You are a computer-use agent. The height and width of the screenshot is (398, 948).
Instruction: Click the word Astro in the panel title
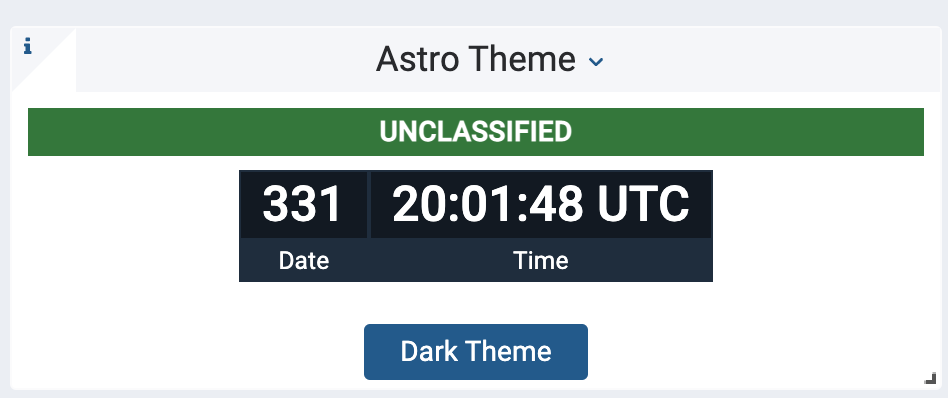[x=418, y=60]
